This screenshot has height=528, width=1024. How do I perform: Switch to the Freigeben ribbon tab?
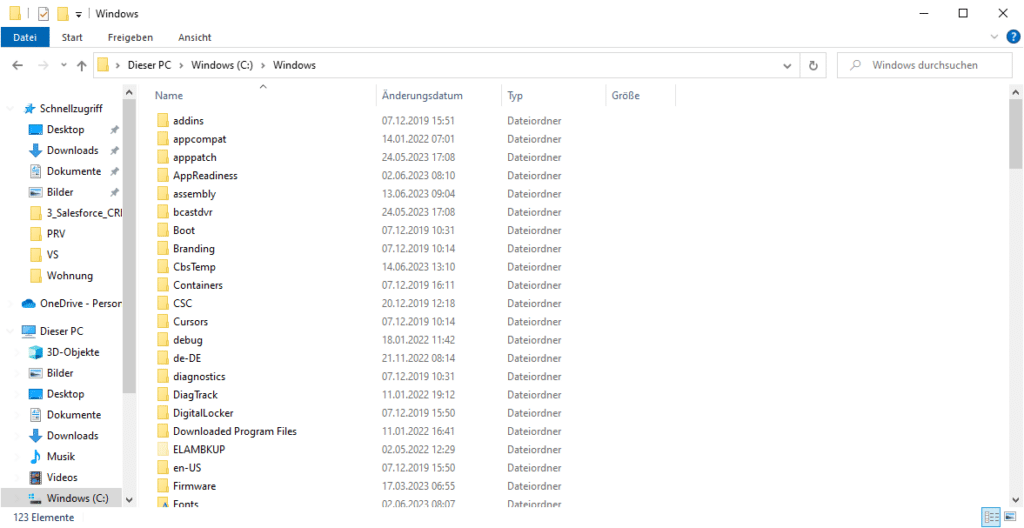130,37
